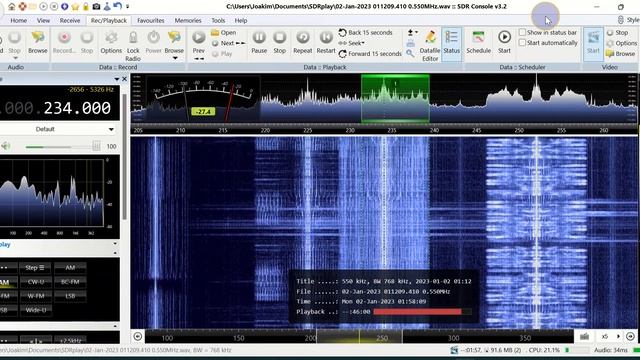Click the Record button in Data Record group
This screenshot has width=640, height=360.
[64, 42]
